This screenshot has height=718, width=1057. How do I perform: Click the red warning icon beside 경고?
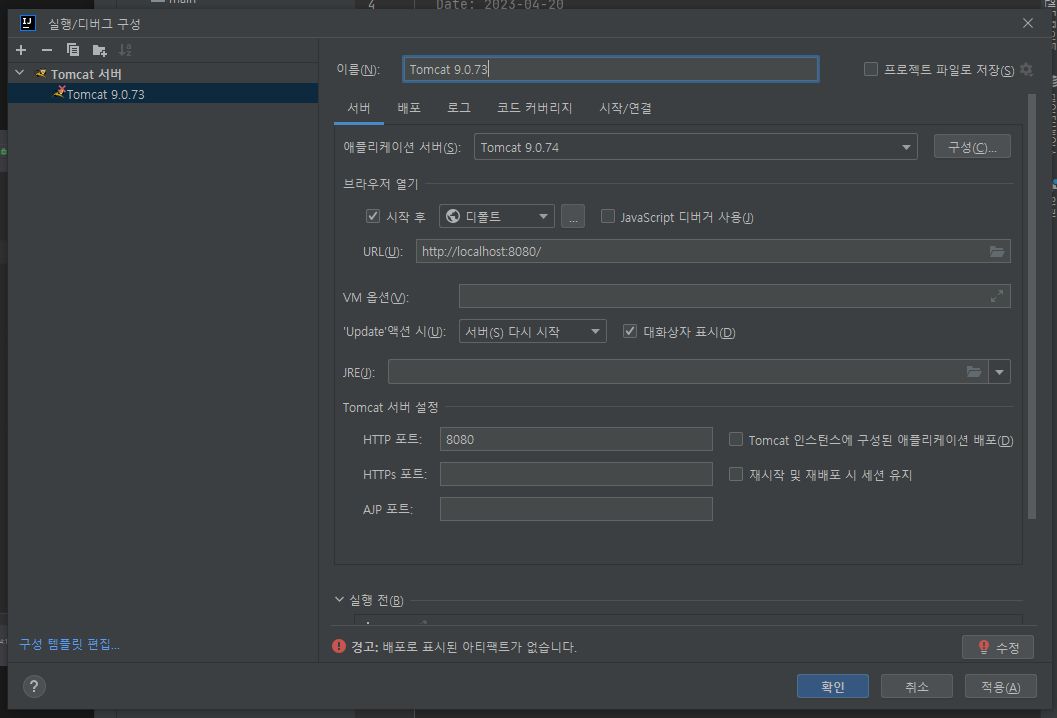pyautogui.click(x=339, y=647)
